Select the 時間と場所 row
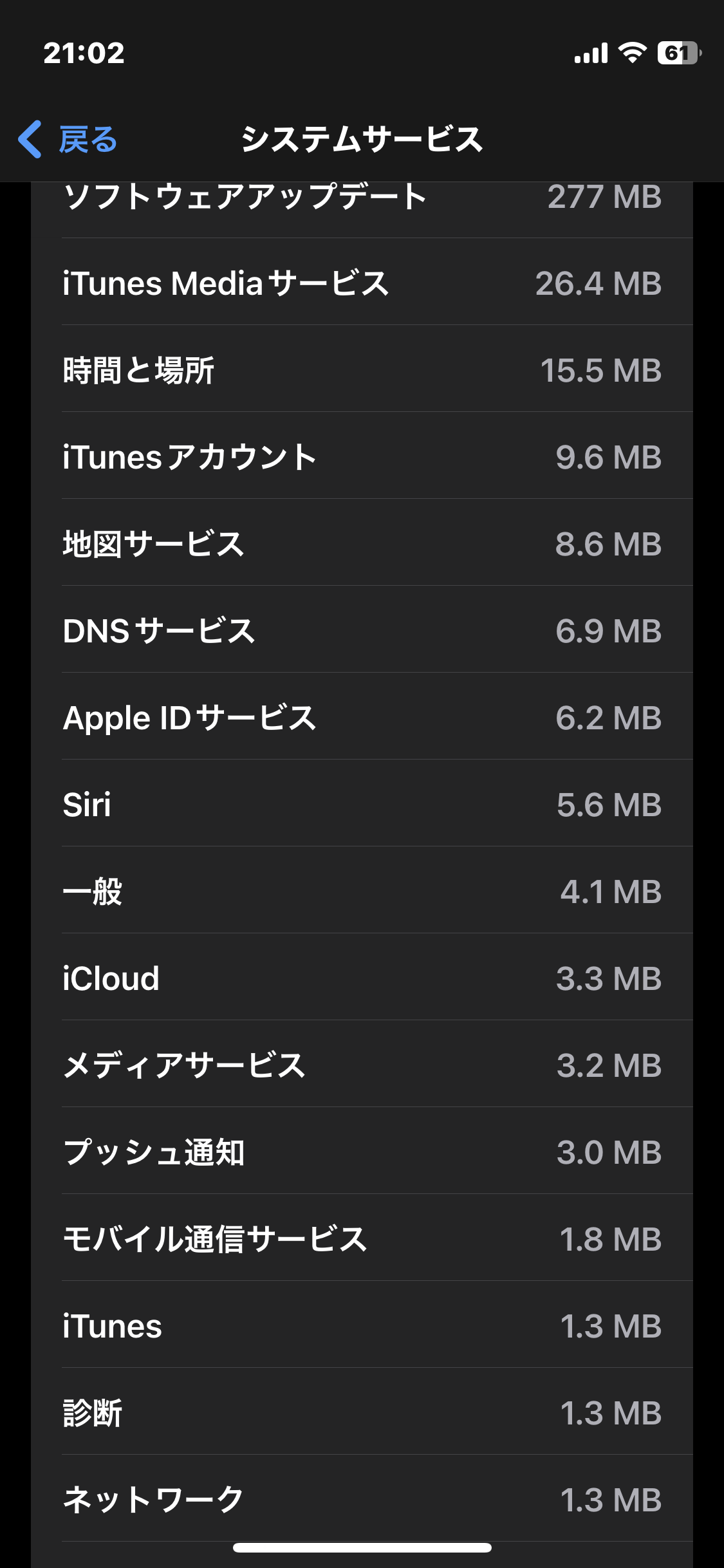This screenshot has height=1568, width=724. (362, 370)
